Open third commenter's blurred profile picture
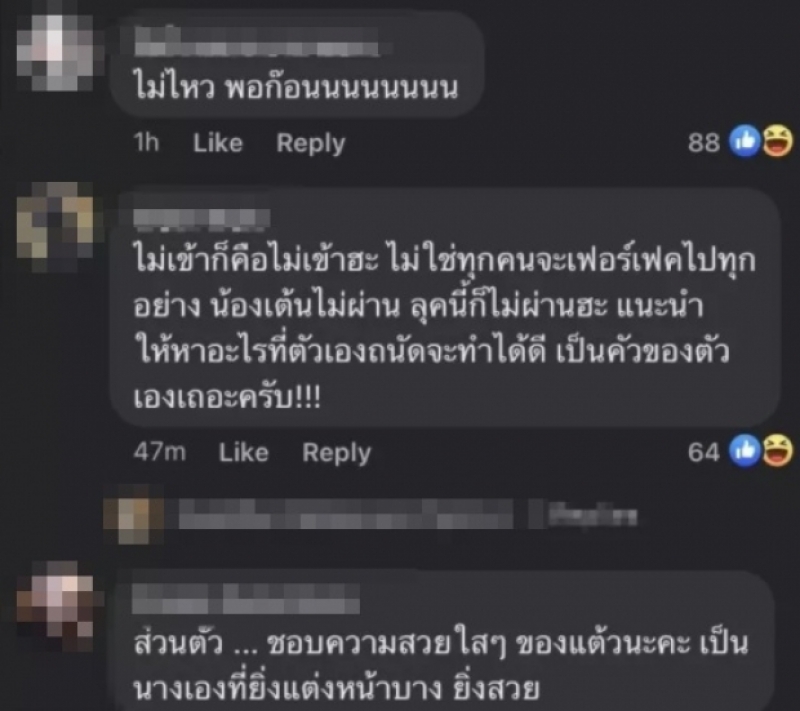Image resolution: width=800 pixels, height=711 pixels. 56,606
